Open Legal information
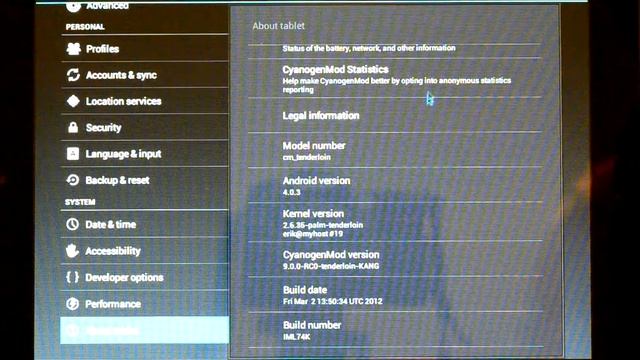 click(x=395, y=115)
